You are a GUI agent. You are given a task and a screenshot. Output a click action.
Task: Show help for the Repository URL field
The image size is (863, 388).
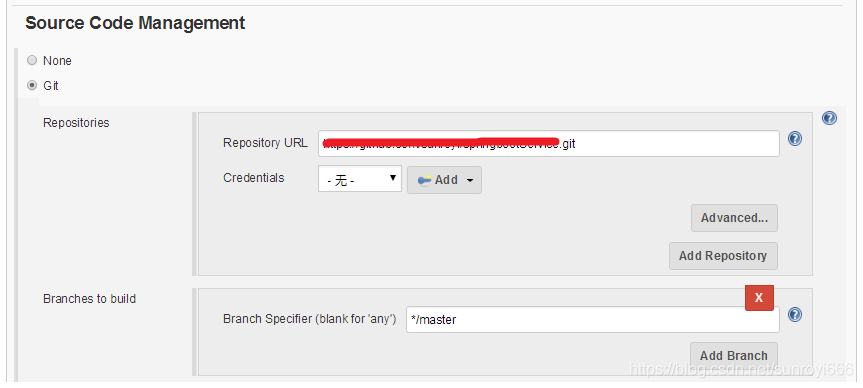(794, 139)
